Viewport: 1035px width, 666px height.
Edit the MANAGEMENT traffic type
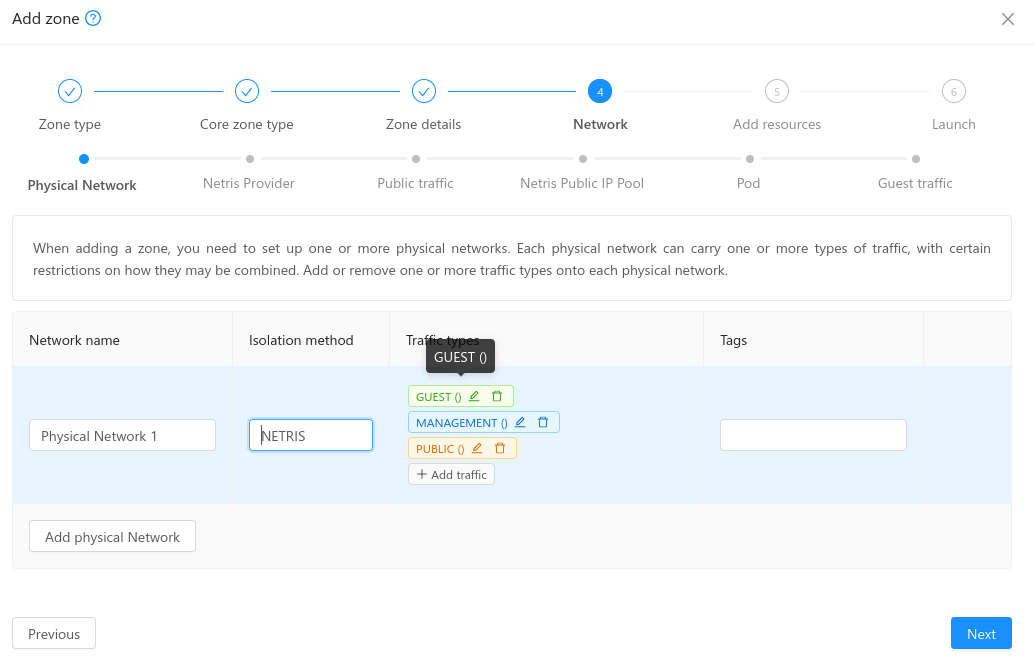point(520,423)
